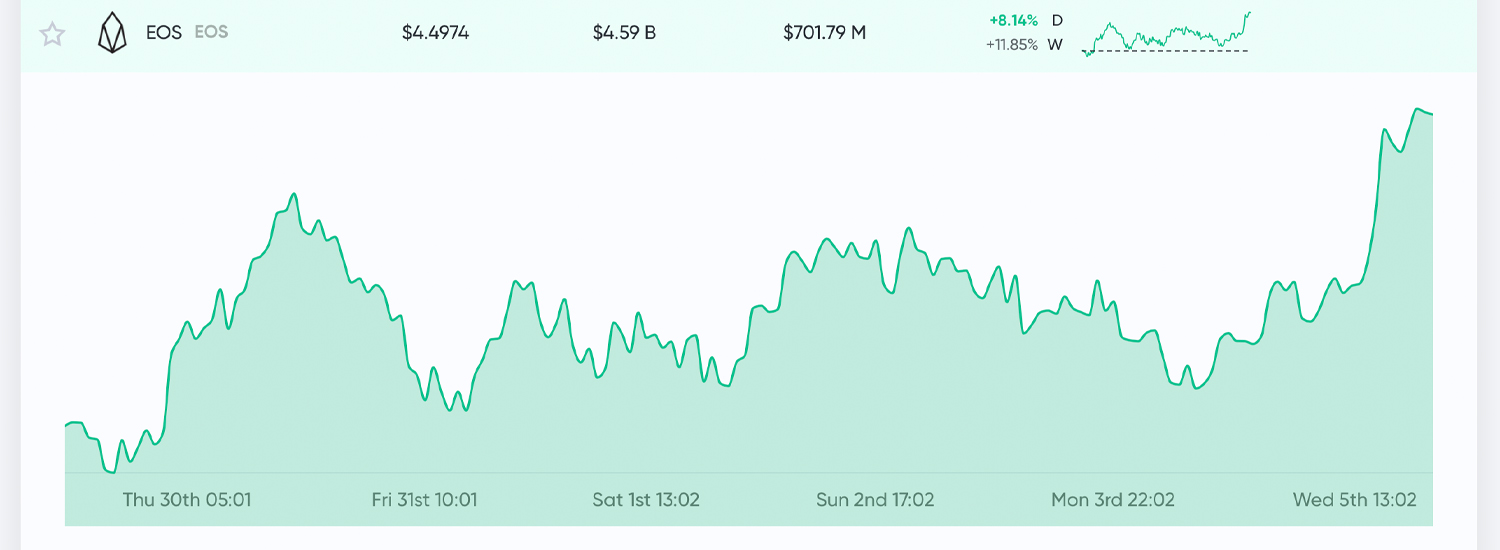Select the W weekly period label

[1055, 44]
